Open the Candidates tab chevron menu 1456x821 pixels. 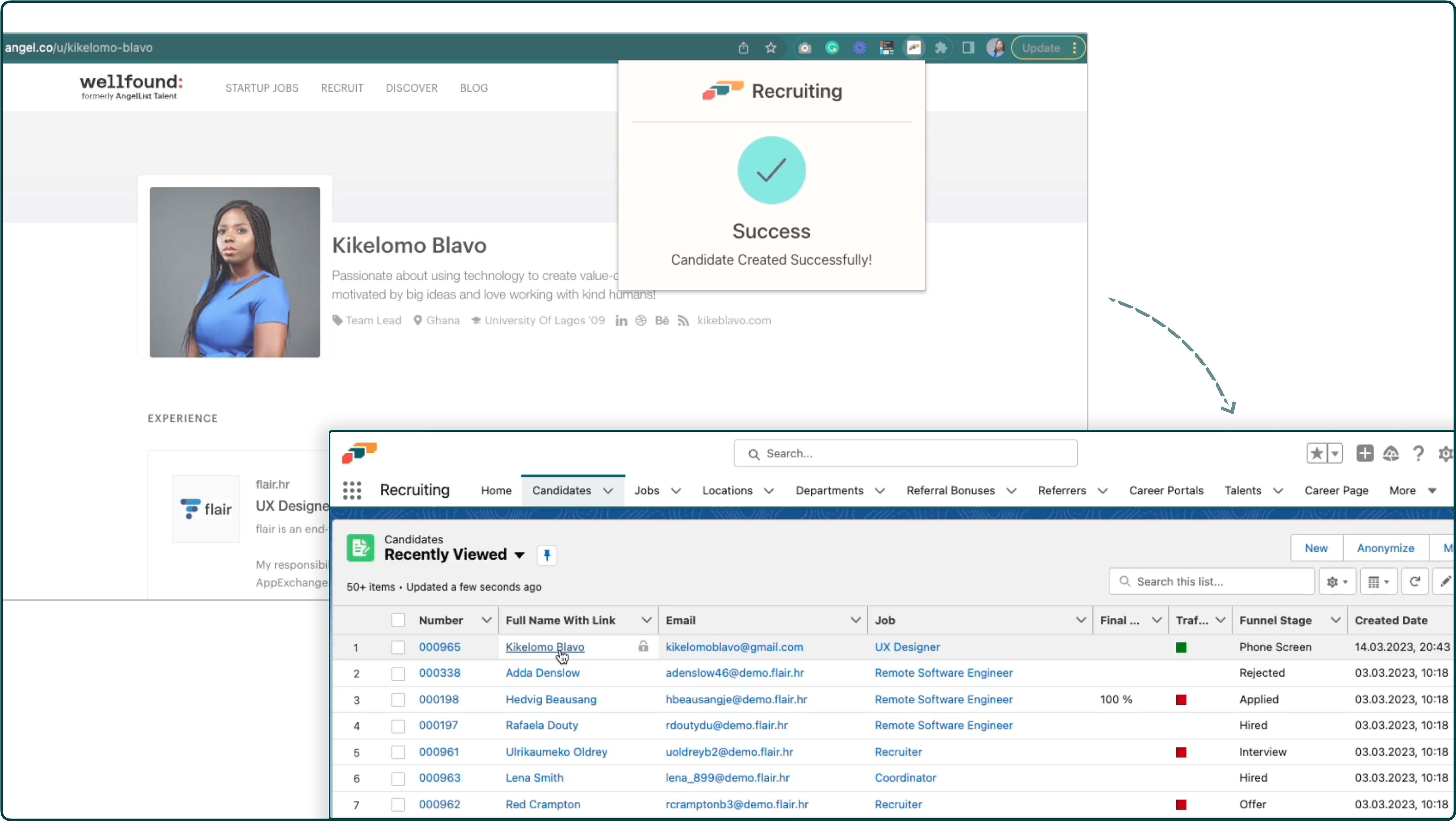[x=608, y=490]
